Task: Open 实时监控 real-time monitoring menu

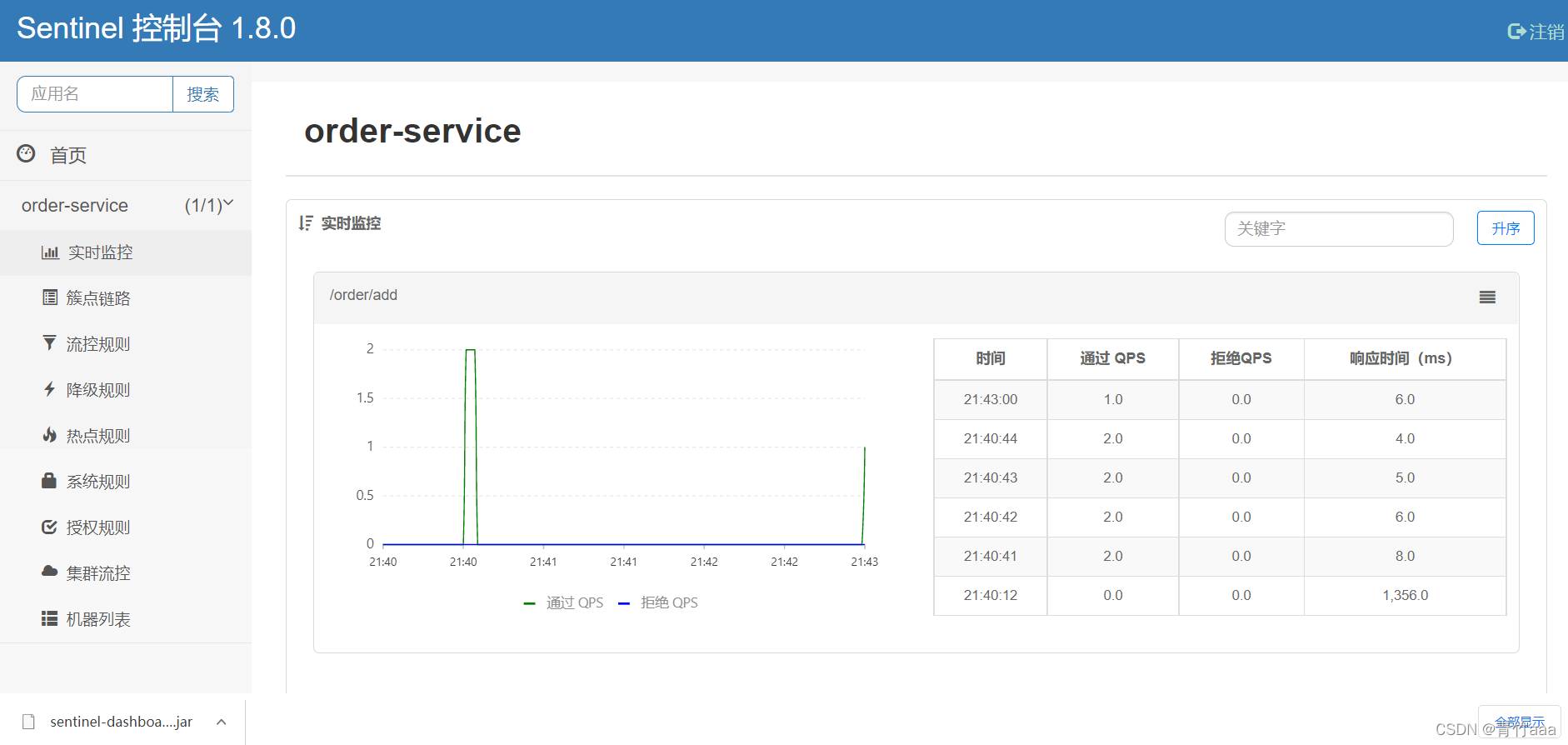Action: pos(101,252)
